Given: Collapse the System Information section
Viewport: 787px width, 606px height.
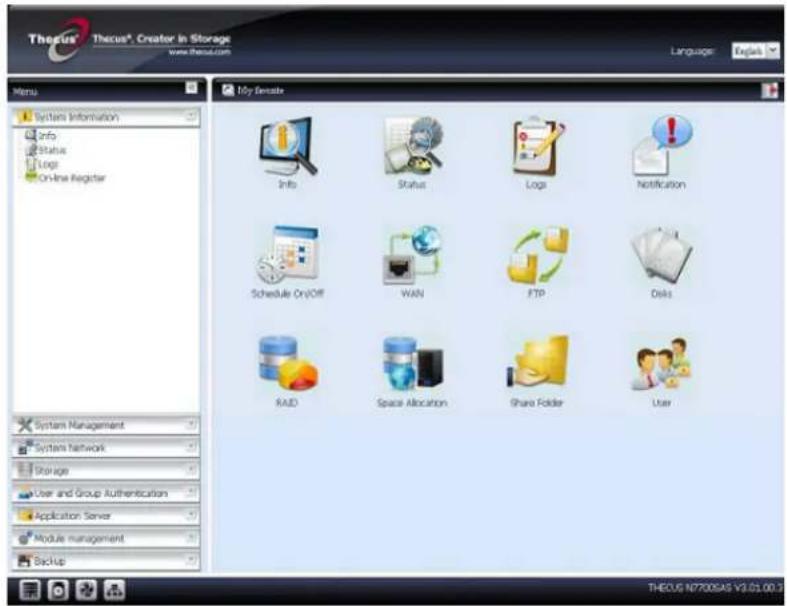Looking at the screenshot, I should [106, 117].
